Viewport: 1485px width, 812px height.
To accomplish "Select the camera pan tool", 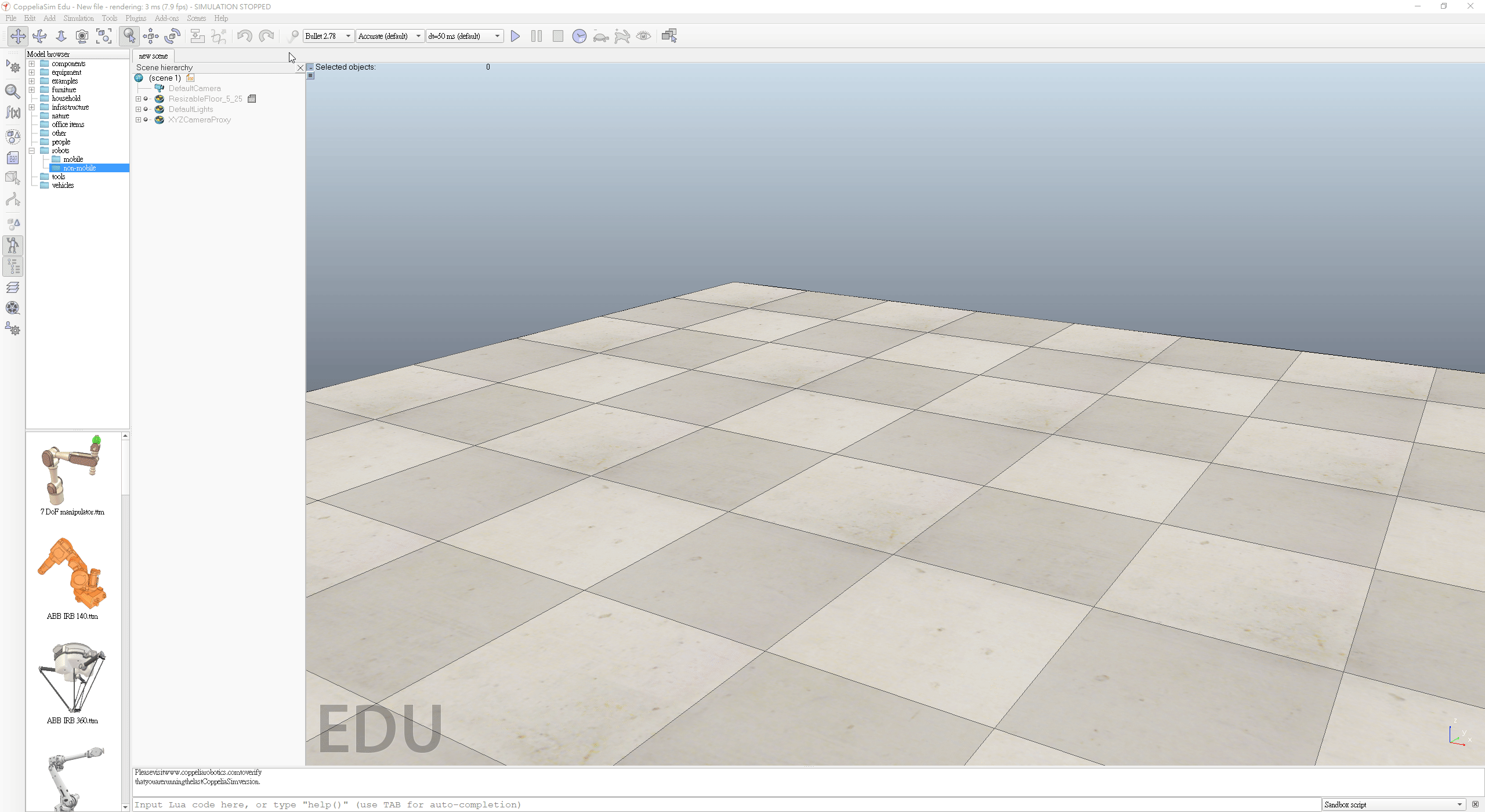I will (18, 36).
